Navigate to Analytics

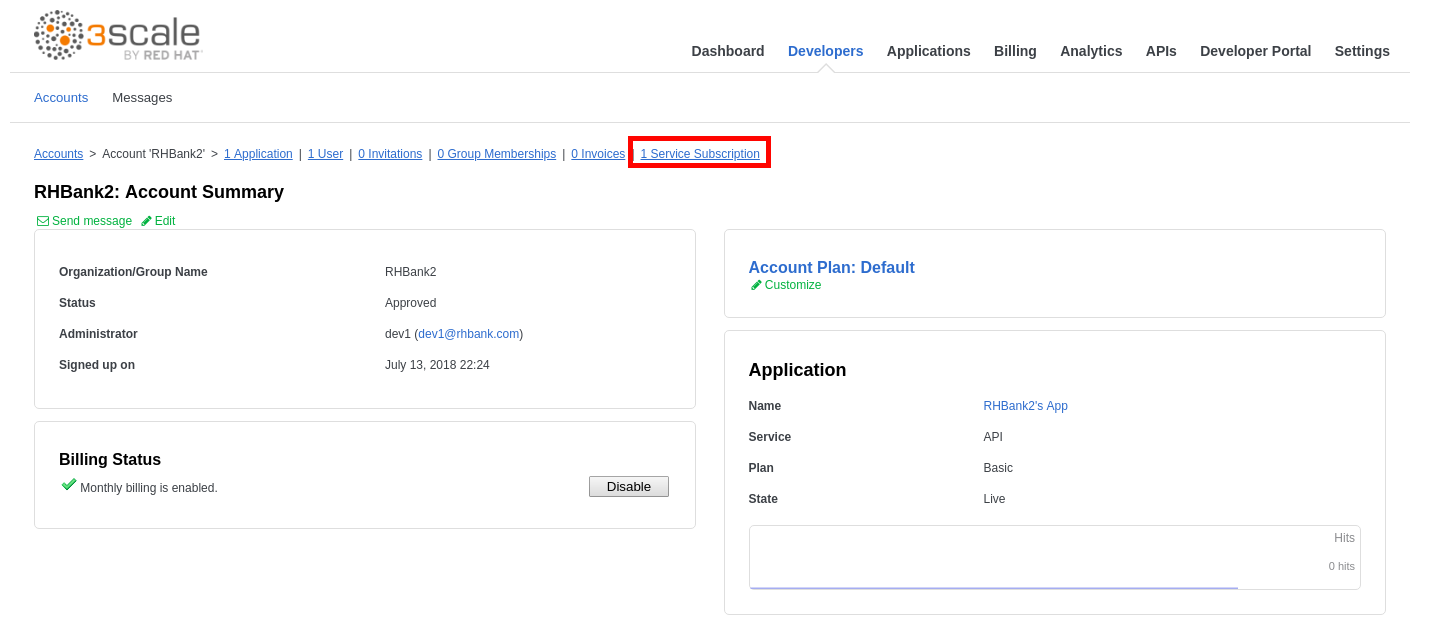[x=1091, y=51]
